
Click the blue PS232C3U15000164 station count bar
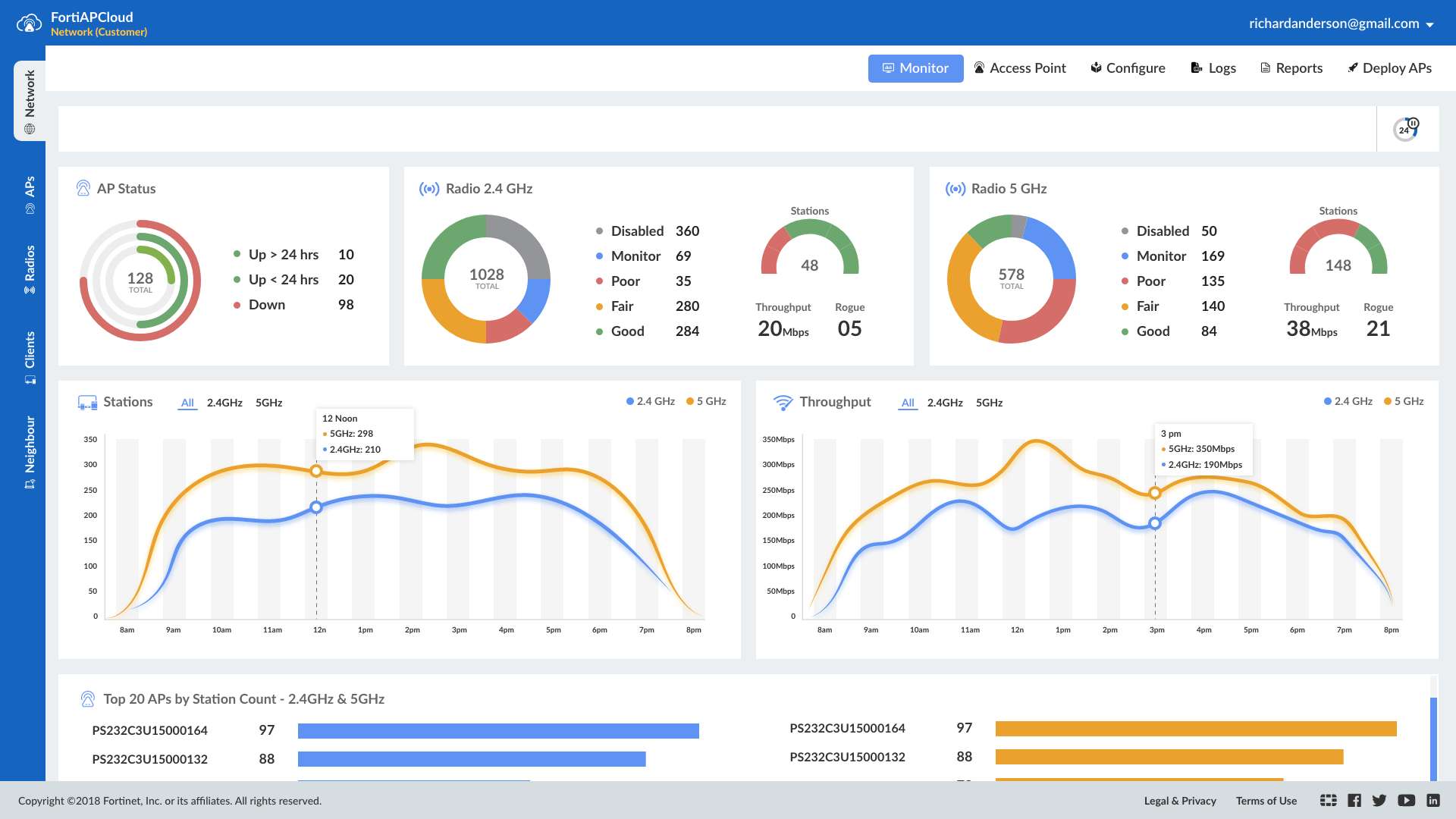pos(498,731)
